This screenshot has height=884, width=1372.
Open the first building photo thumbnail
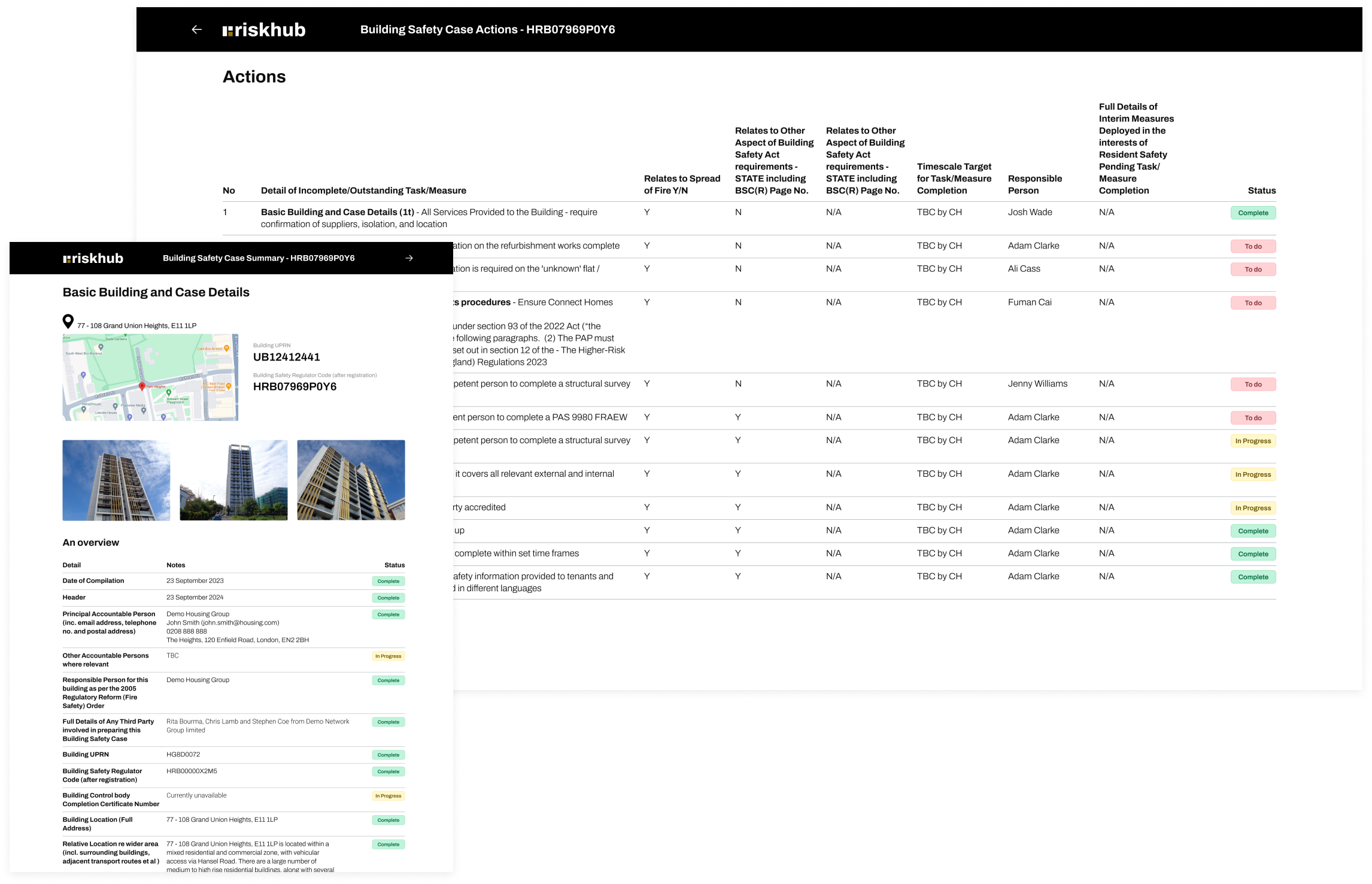[x=116, y=480]
